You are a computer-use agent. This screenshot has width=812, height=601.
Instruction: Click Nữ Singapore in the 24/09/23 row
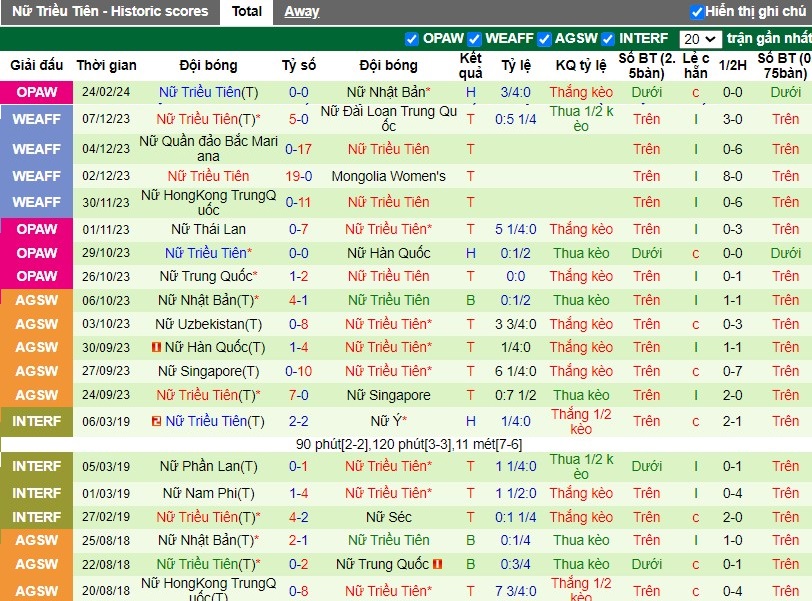(388, 395)
